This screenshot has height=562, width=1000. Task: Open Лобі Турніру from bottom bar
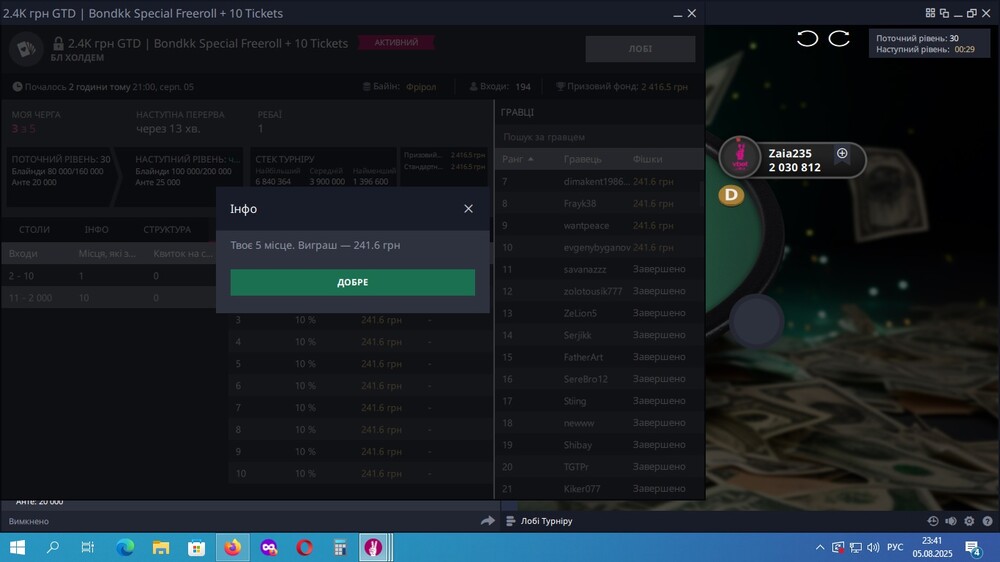[546, 521]
